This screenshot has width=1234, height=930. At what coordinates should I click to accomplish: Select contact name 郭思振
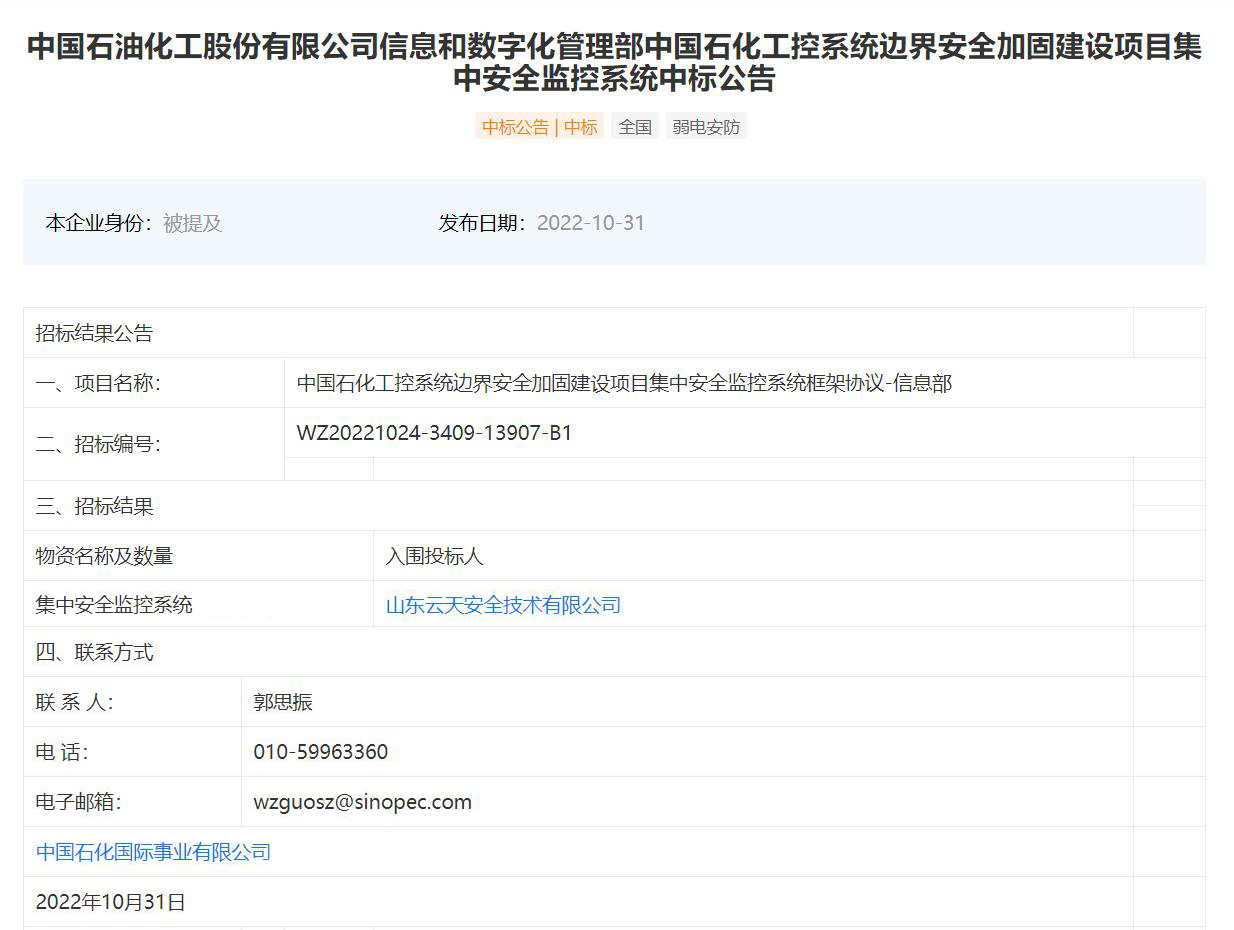[283, 702]
